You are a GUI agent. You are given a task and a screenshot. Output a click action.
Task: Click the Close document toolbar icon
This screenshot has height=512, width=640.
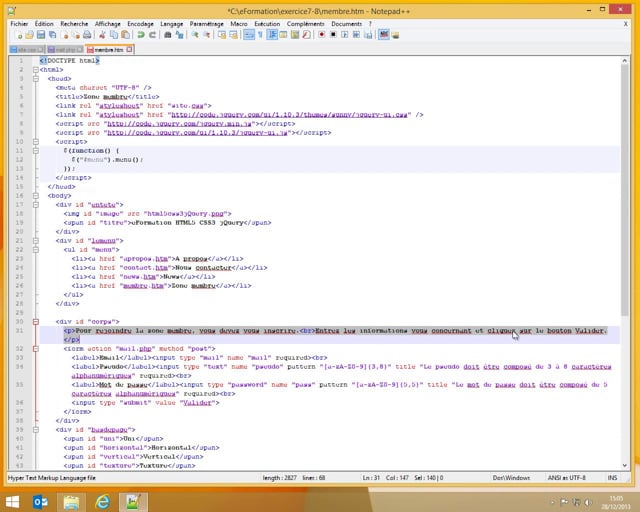click(65, 35)
